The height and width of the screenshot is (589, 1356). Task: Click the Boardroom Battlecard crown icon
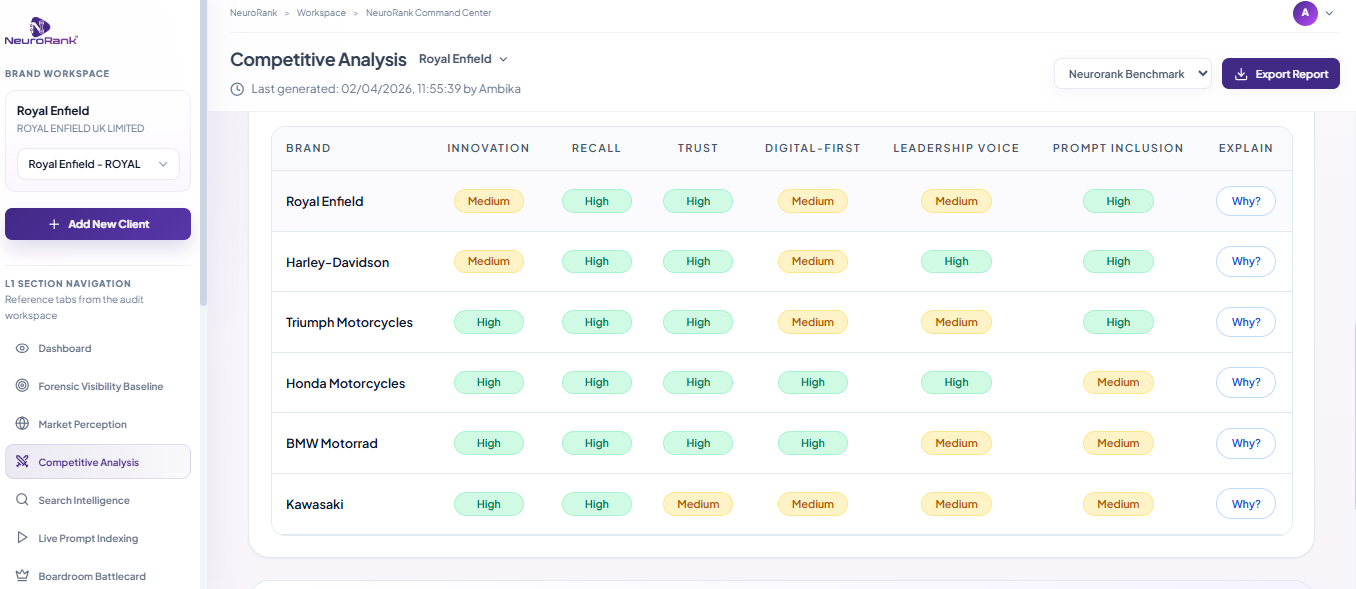22,576
